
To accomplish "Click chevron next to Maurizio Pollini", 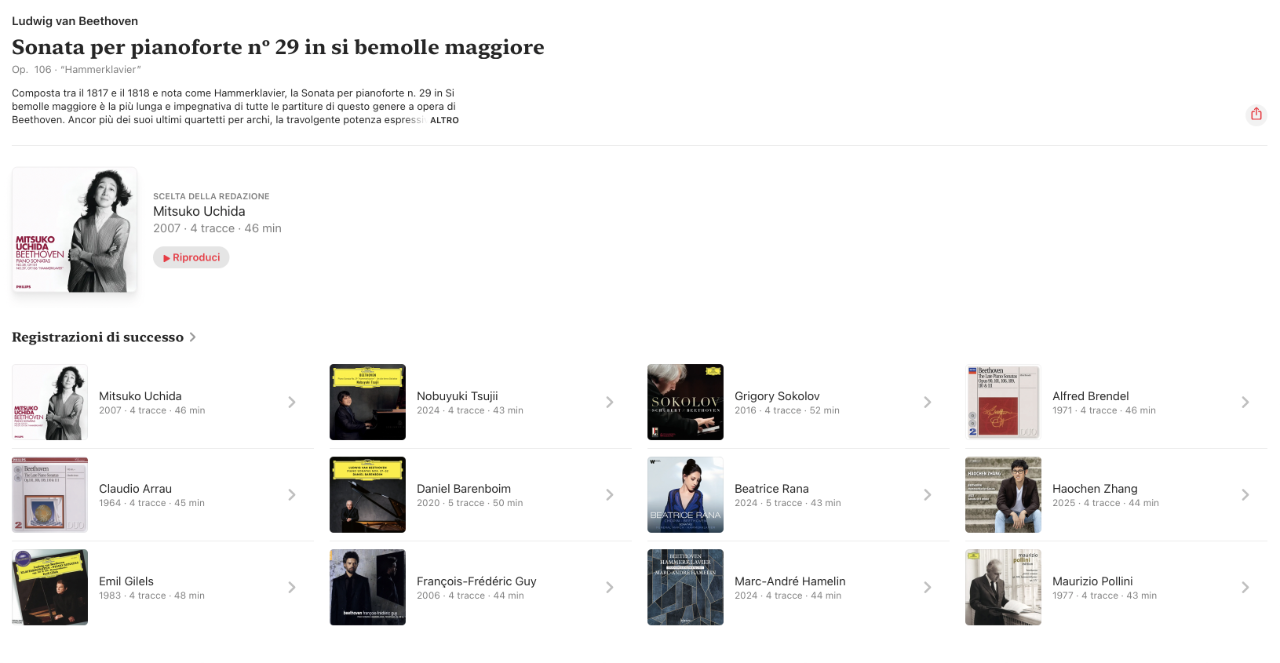I will (x=1245, y=588).
